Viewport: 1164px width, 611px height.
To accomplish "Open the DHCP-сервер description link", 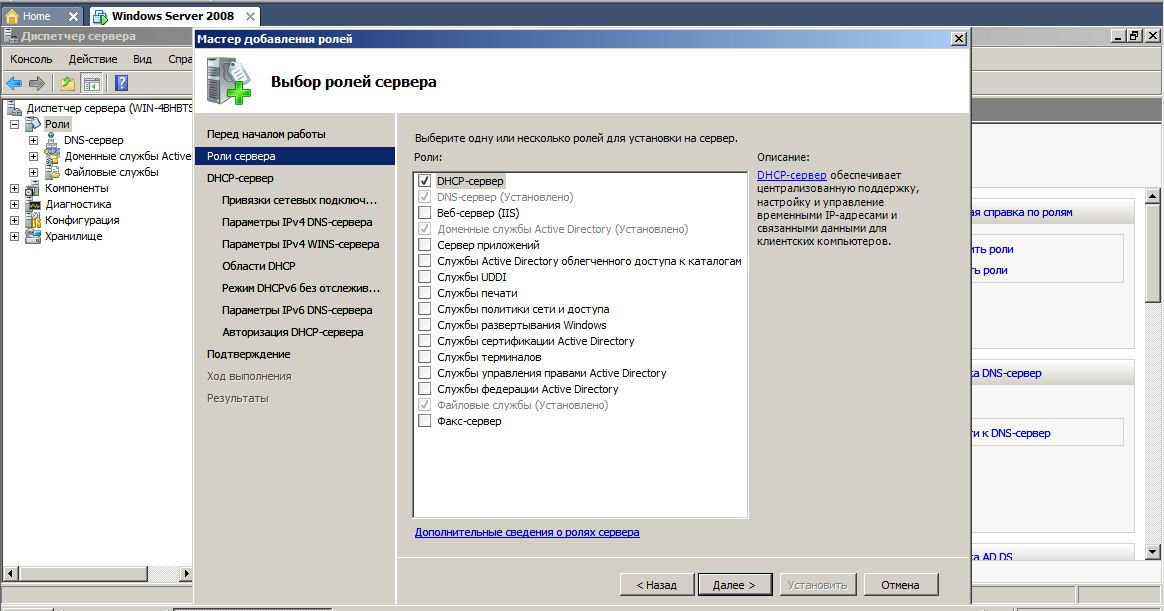I will point(791,175).
